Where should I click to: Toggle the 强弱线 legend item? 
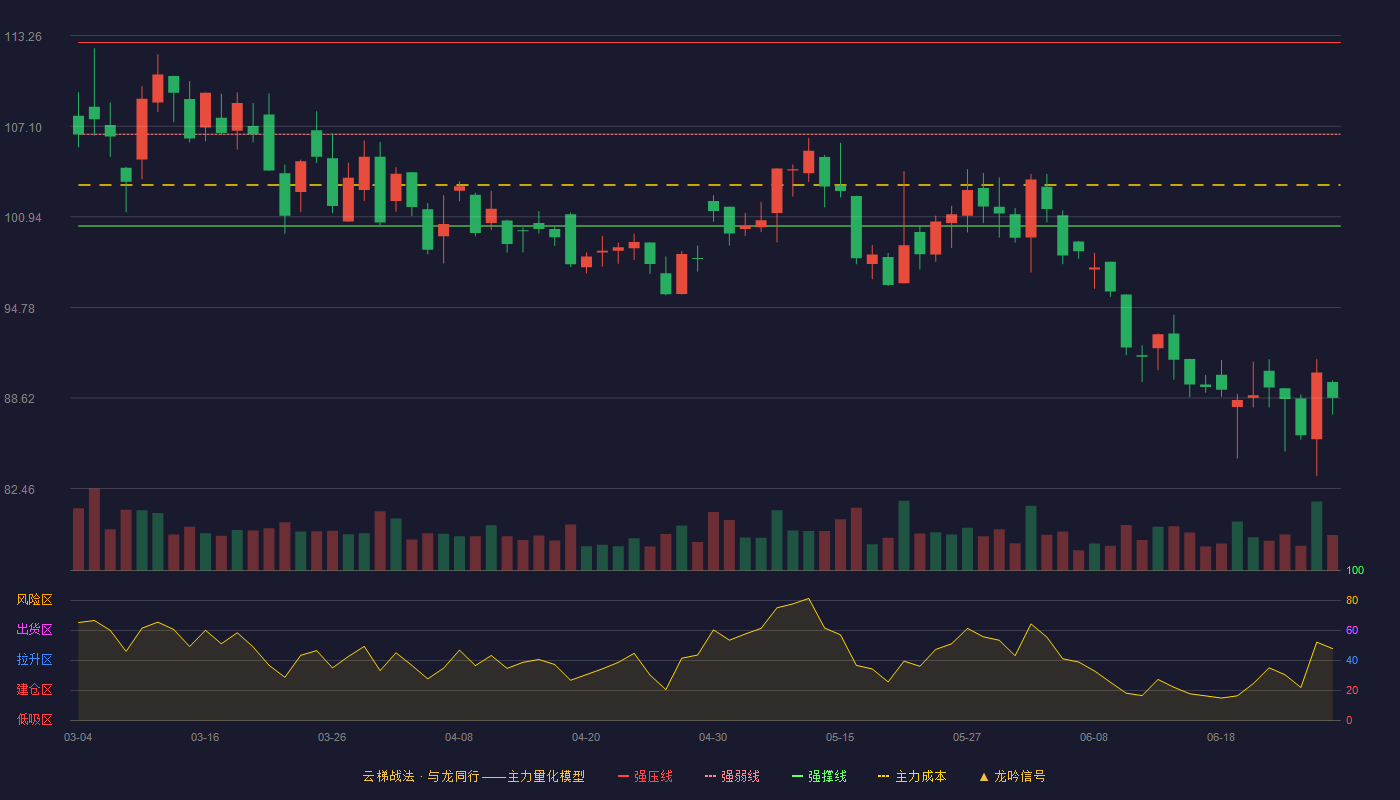(x=732, y=776)
